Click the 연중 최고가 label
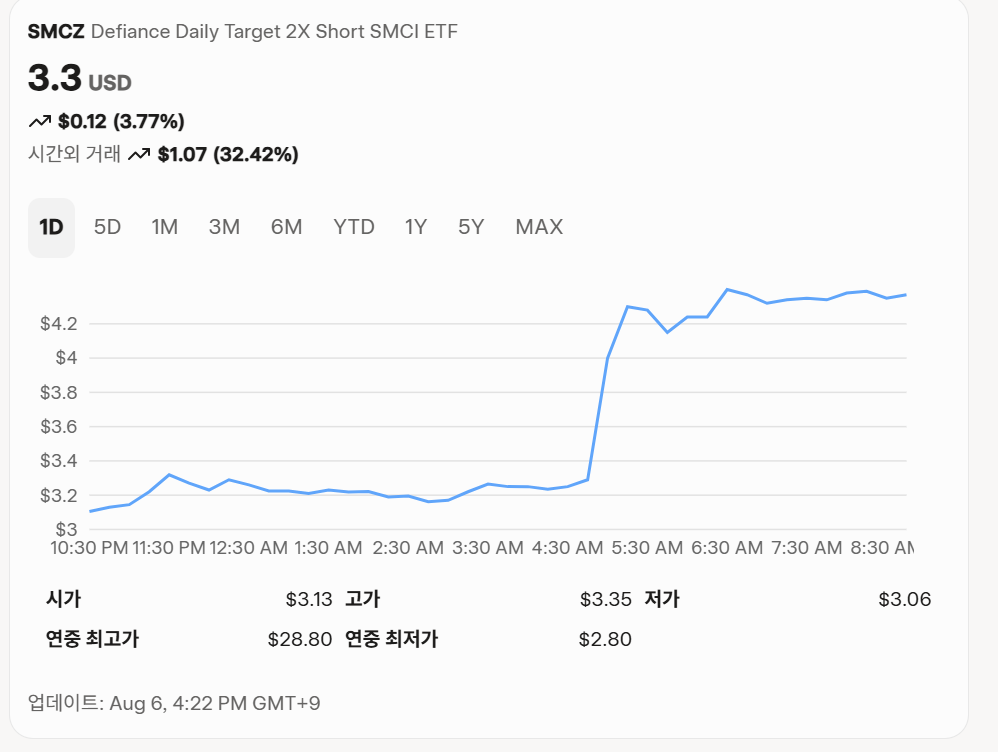 92,639
